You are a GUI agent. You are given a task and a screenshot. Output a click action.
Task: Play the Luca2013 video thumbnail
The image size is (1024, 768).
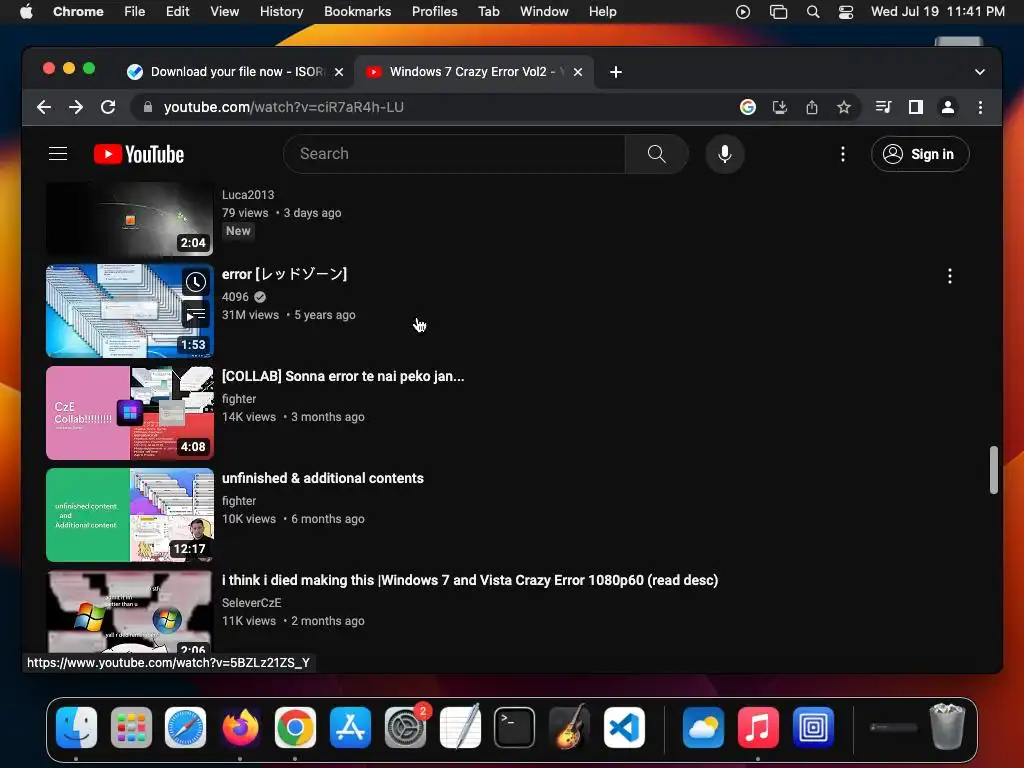[x=129, y=219]
